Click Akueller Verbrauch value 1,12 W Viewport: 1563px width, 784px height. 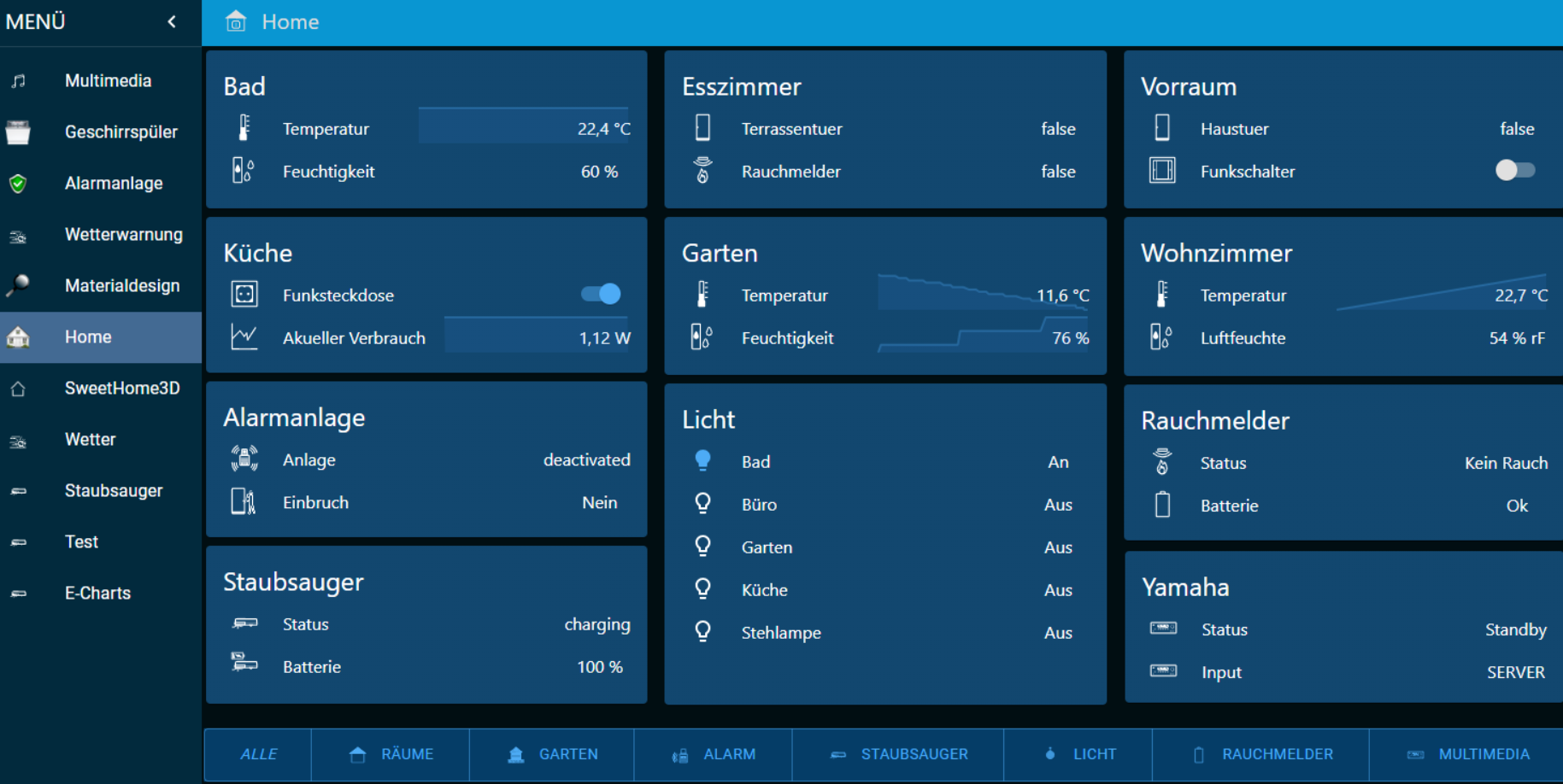pyautogui.click(x=604, y=338)
